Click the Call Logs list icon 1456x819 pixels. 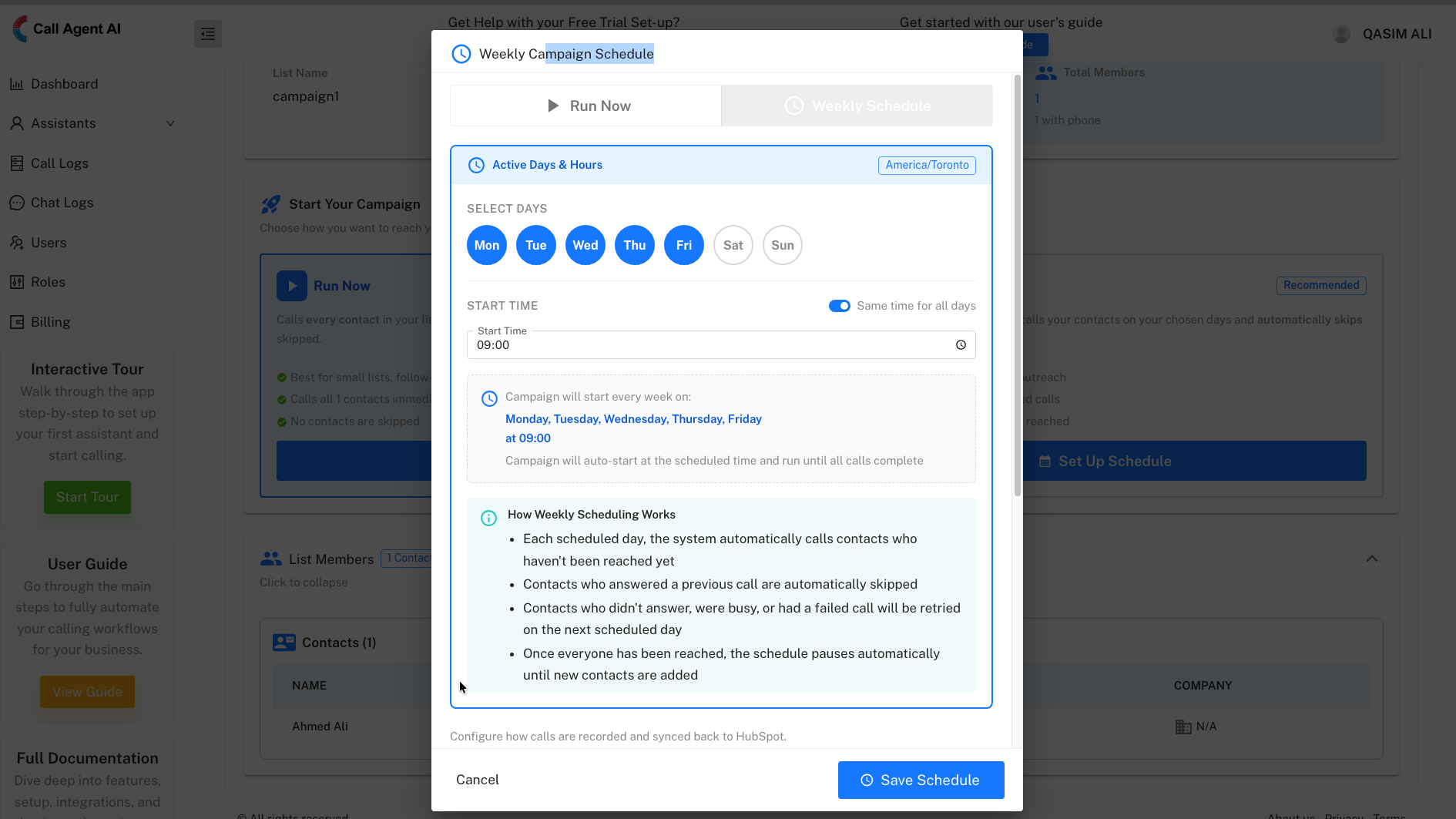(16, 163)
